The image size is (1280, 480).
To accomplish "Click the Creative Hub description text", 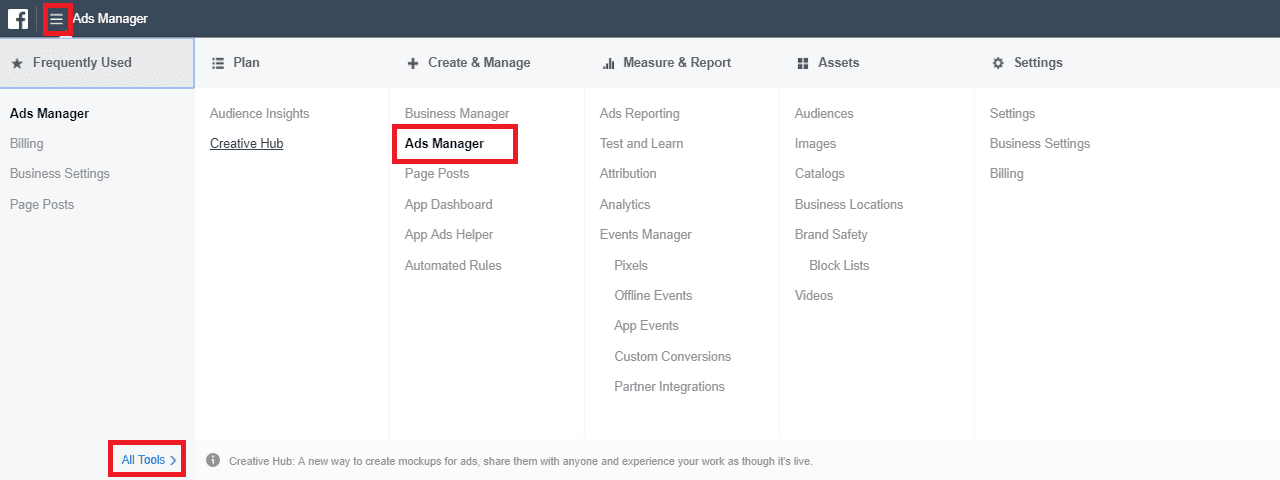I will click(521, 461).
